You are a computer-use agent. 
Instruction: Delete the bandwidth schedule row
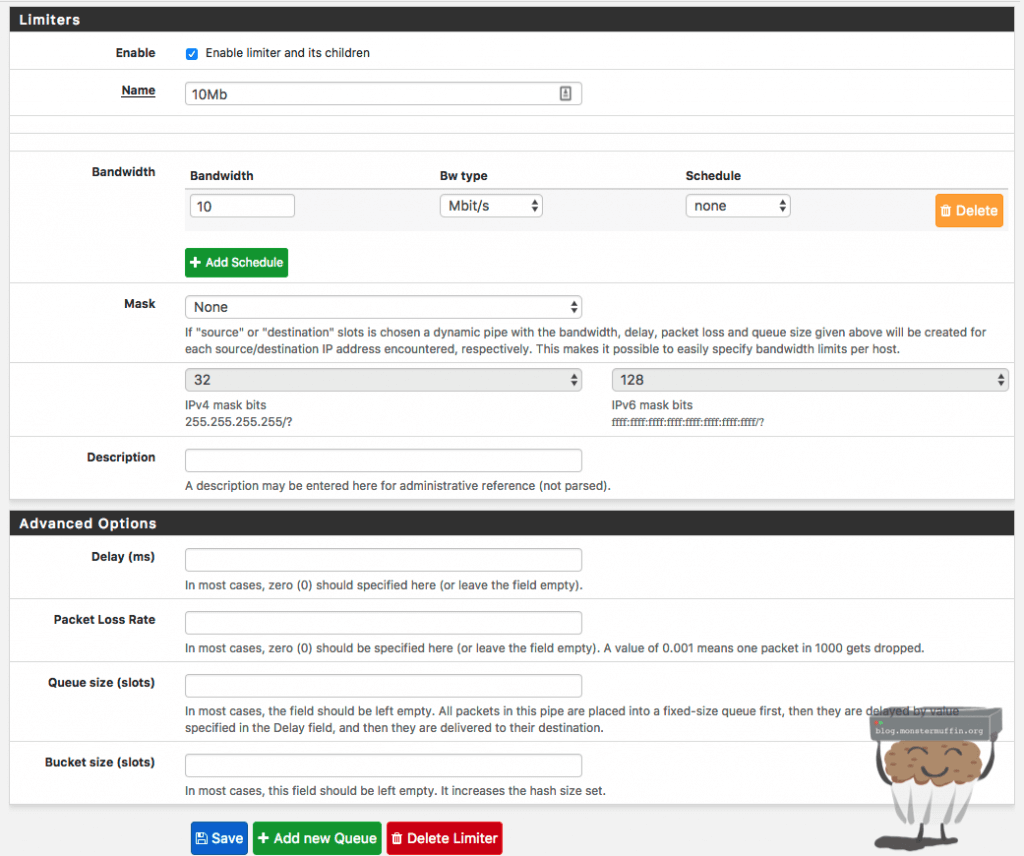click(x=968, y=210)
